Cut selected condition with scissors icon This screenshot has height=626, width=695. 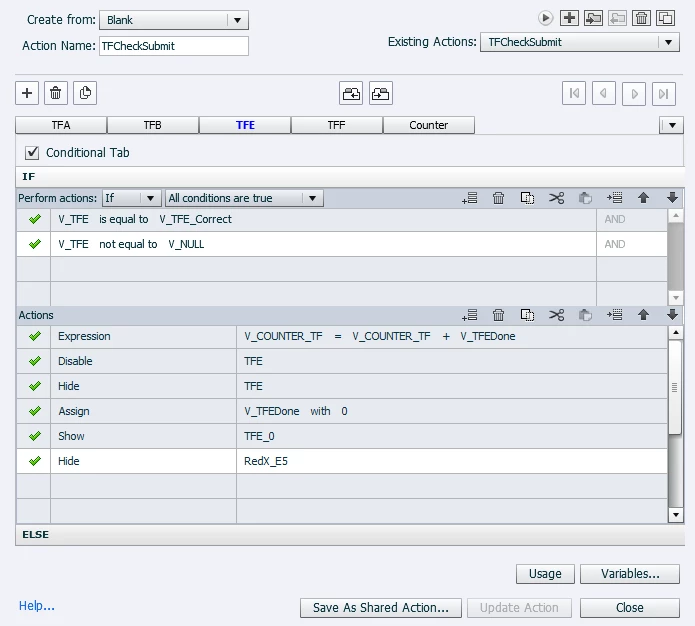click(x=557, y=198)
